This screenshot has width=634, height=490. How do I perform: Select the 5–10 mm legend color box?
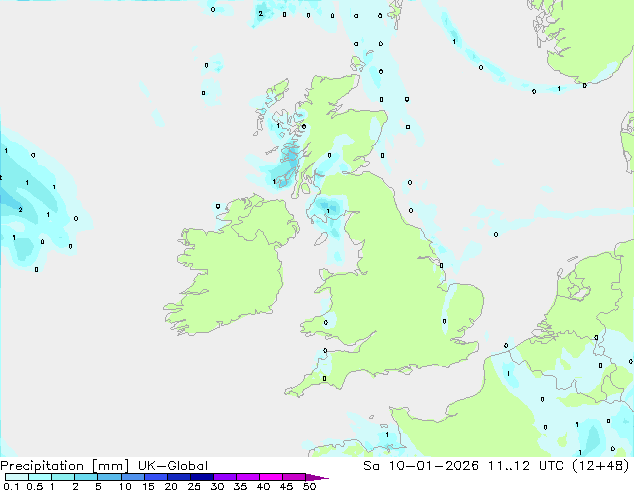point(109,477)
